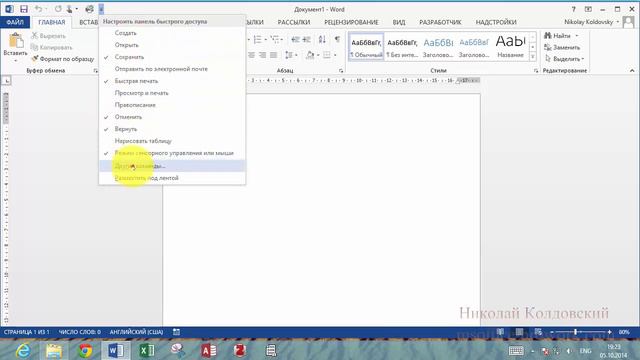Uncheck Сохранить in the customize menu
640x360 pixels.
[x=172, y=57]
